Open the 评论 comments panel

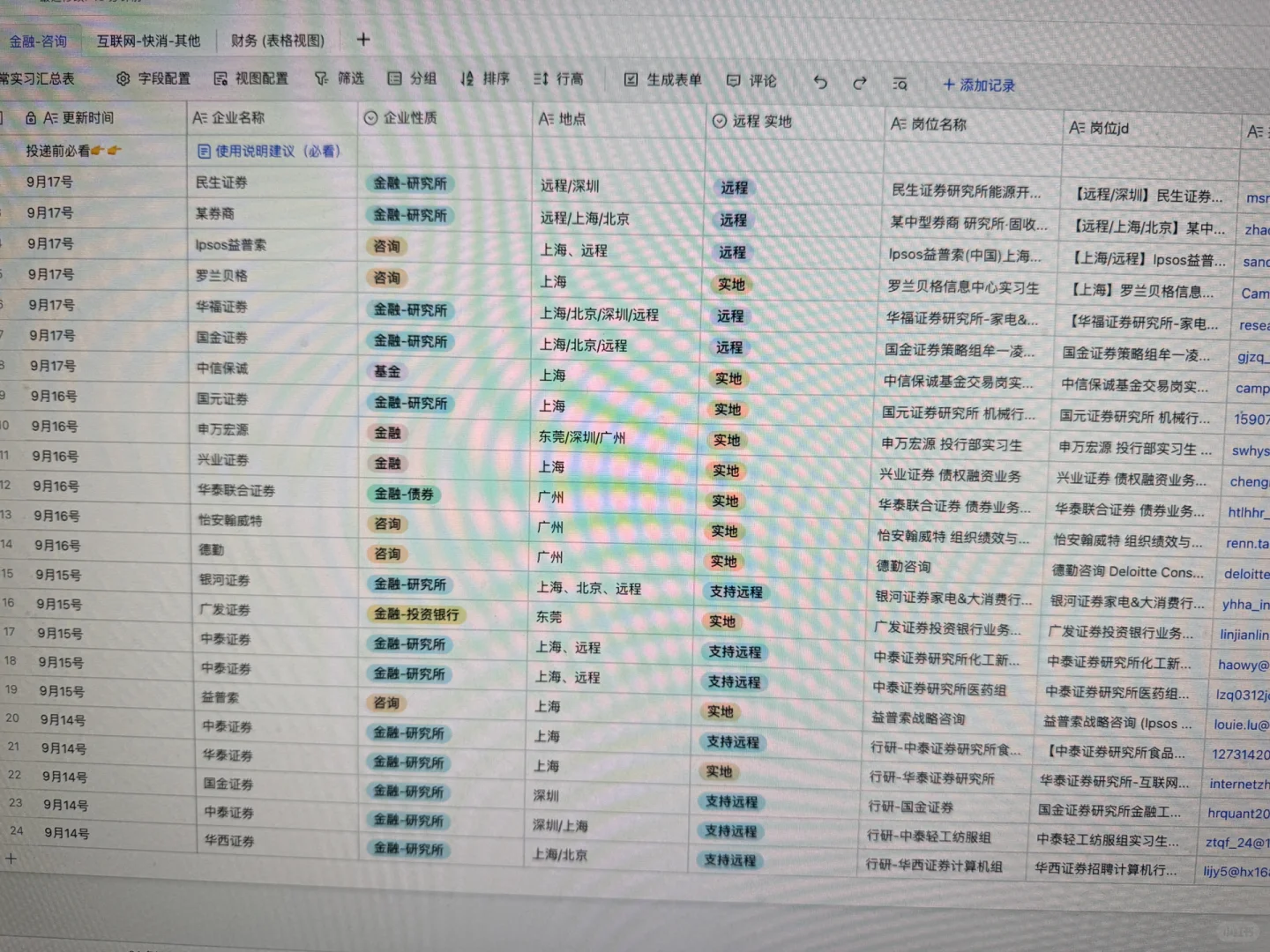751,81
